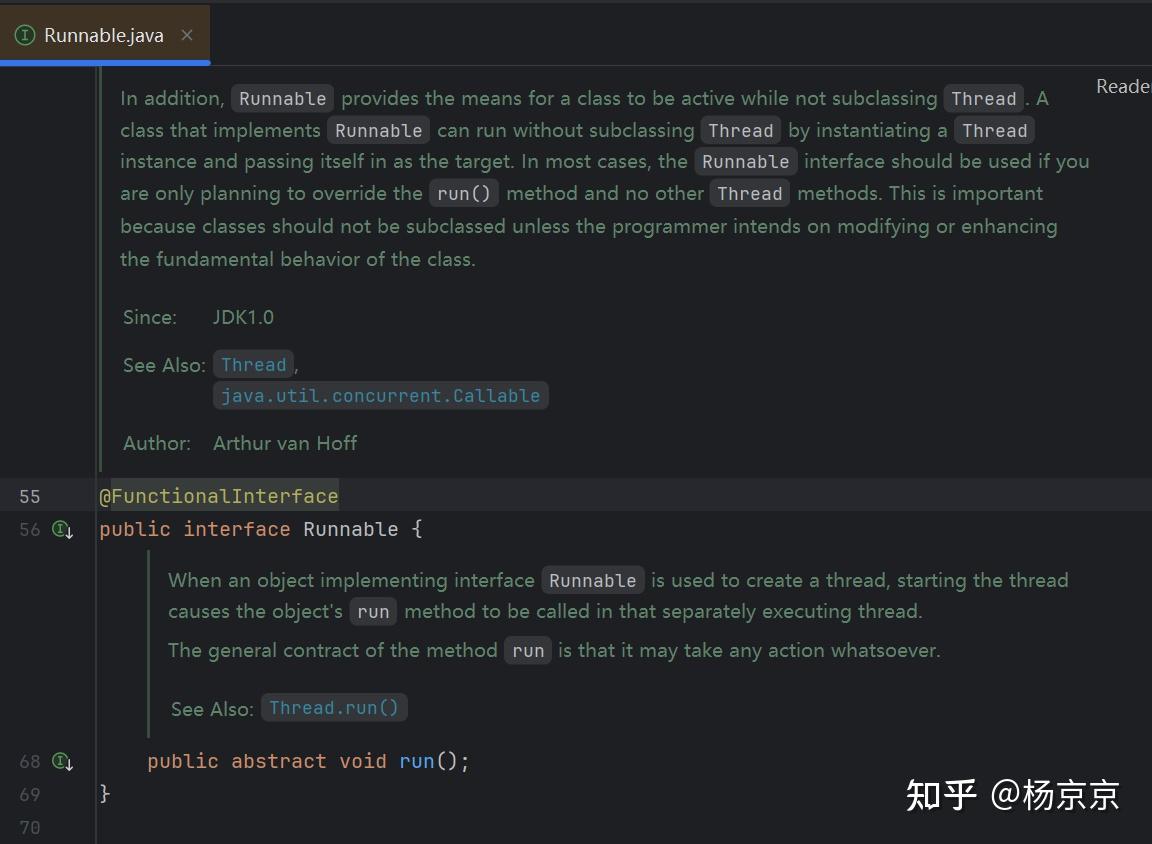
Task: Click line number 70 in the gutter
Action: [30, 827]
